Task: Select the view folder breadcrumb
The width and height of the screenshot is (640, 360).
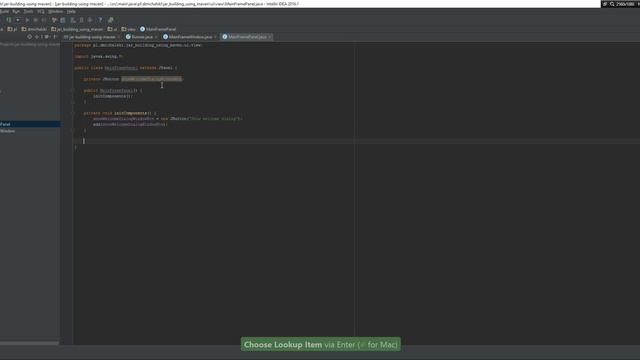Action: (x=129, y=29)
